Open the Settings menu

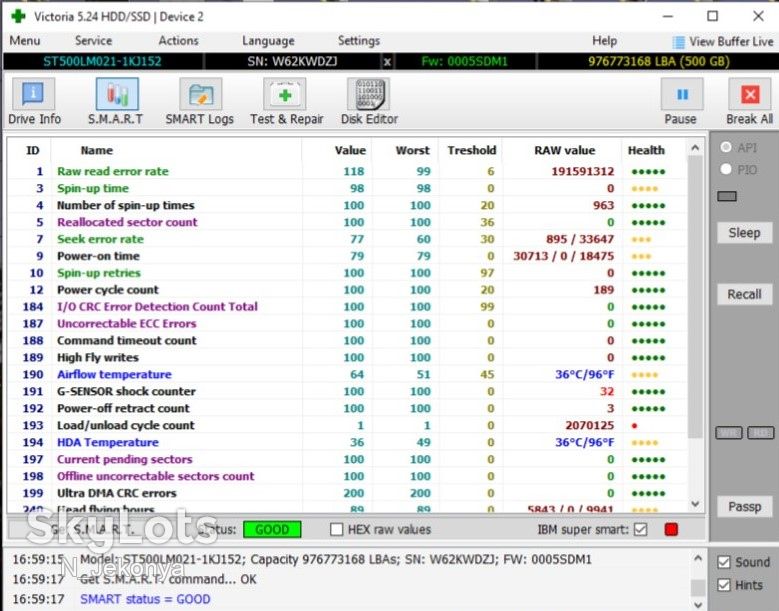click(x=359, y=41)
